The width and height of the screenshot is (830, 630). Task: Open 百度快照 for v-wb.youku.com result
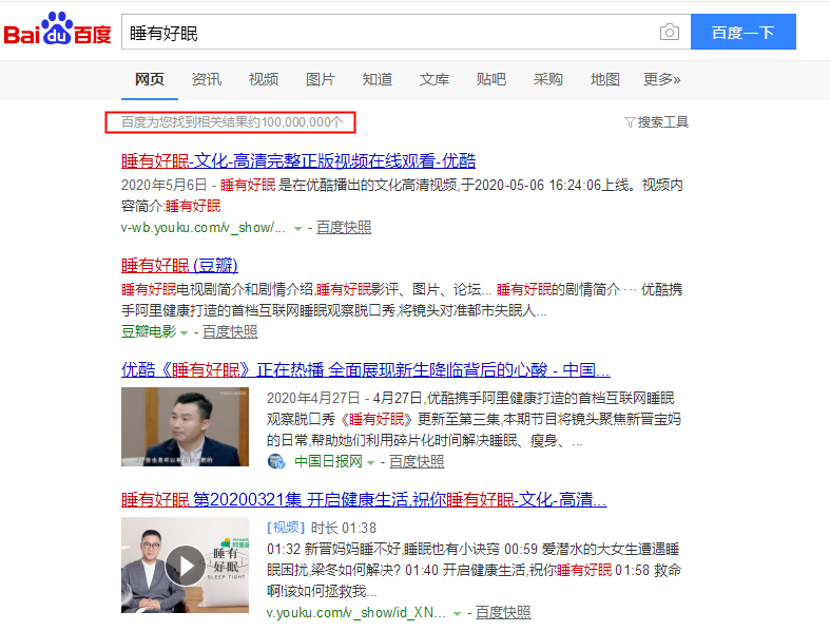point(344,228)
